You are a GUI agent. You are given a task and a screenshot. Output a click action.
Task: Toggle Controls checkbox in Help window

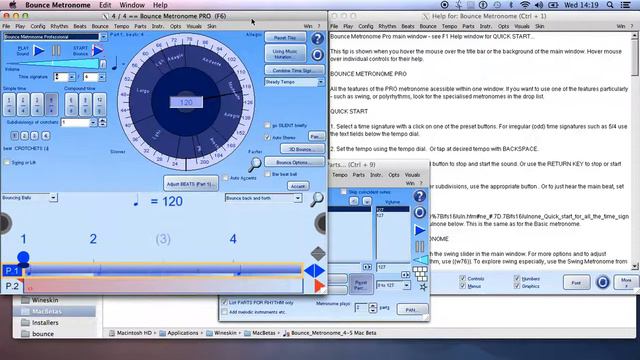coord(462,278)
